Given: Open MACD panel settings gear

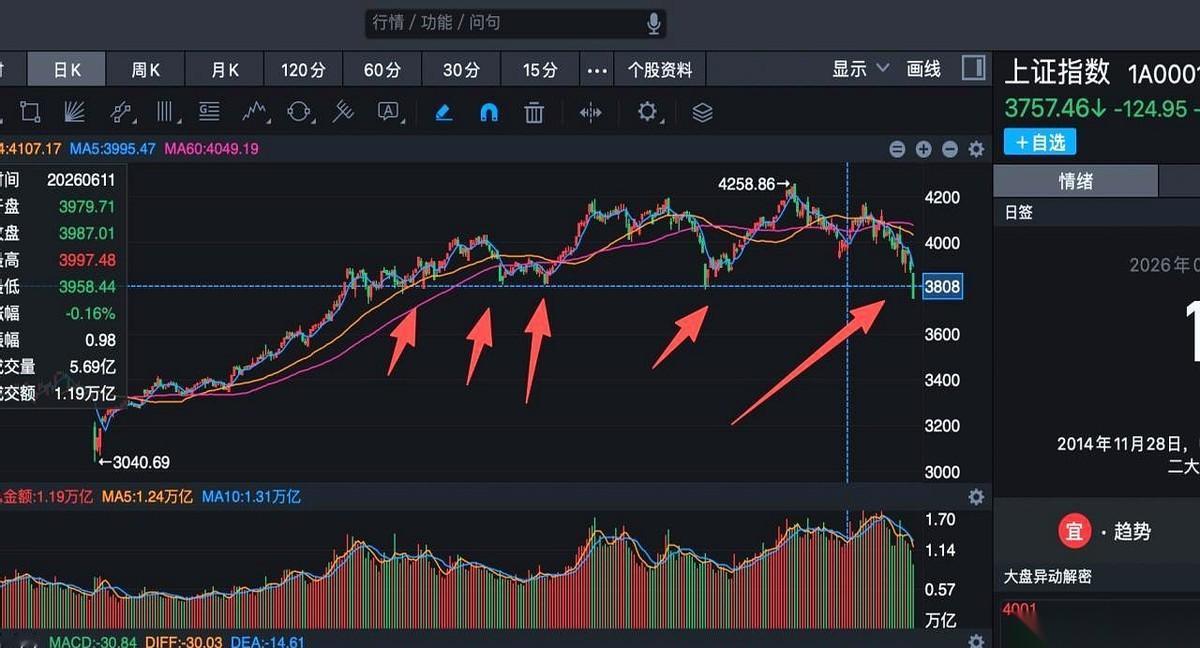Looking at the screenshot, I should coord(976,641).
